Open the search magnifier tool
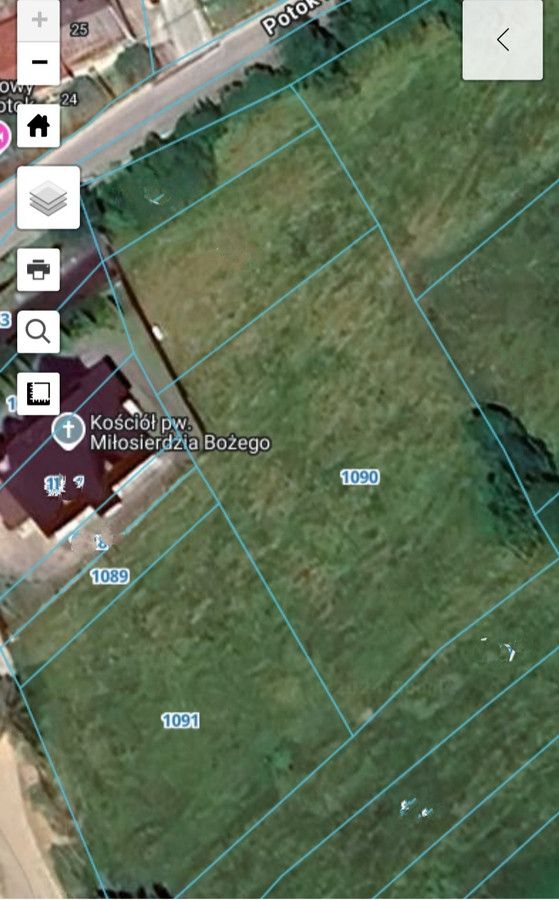This screenshot has width=559, height=900. point(38,332)
